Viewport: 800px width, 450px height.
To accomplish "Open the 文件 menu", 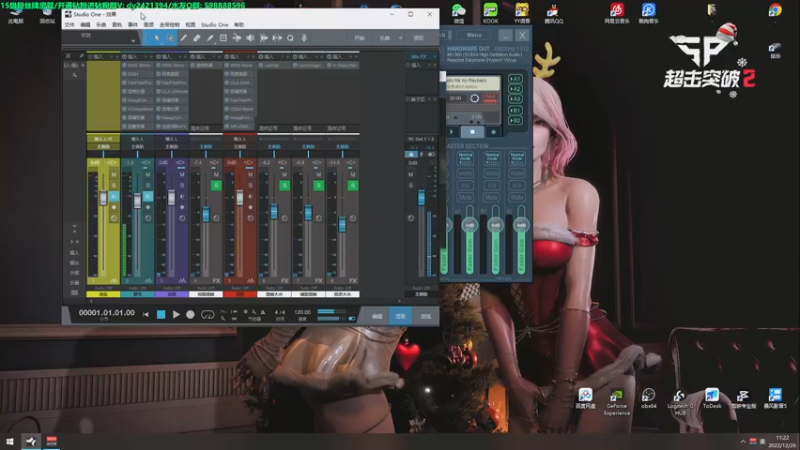I will tap(70, 24).
